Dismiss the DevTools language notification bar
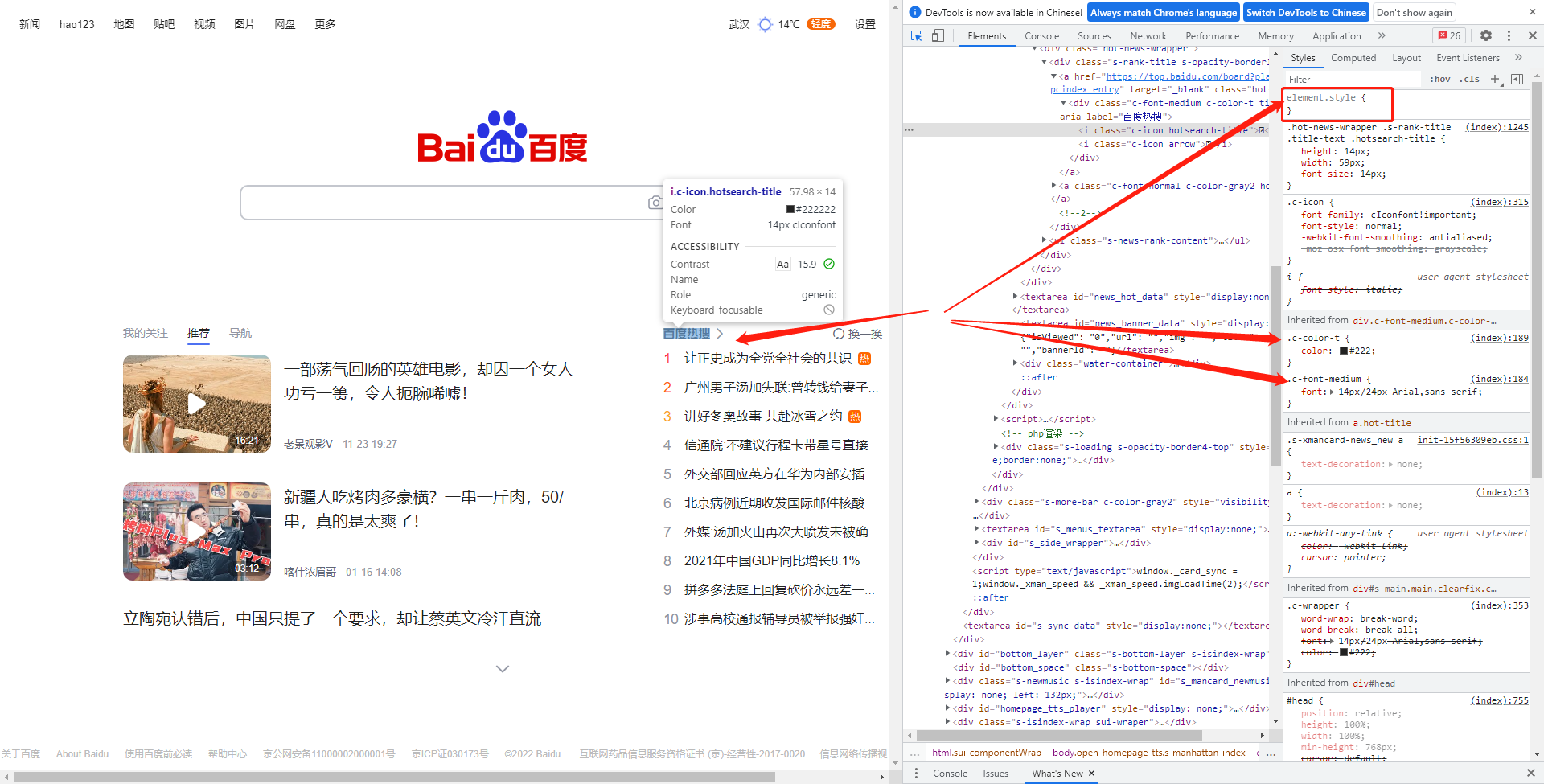Image resolution: width=1544 pixels, height=784 pixels. 1531,12
